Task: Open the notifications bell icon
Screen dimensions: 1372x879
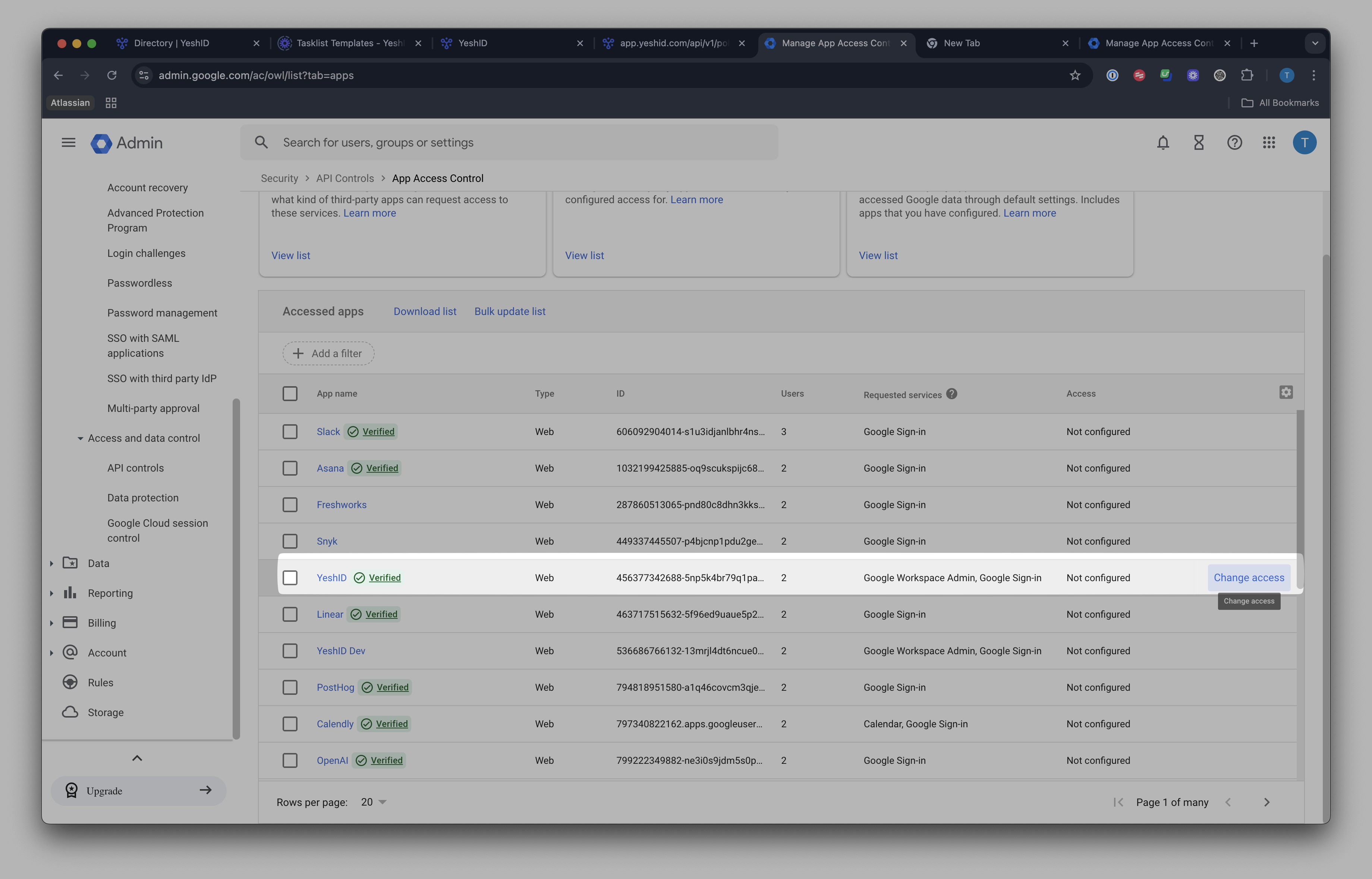Action: click(1162, 143)
